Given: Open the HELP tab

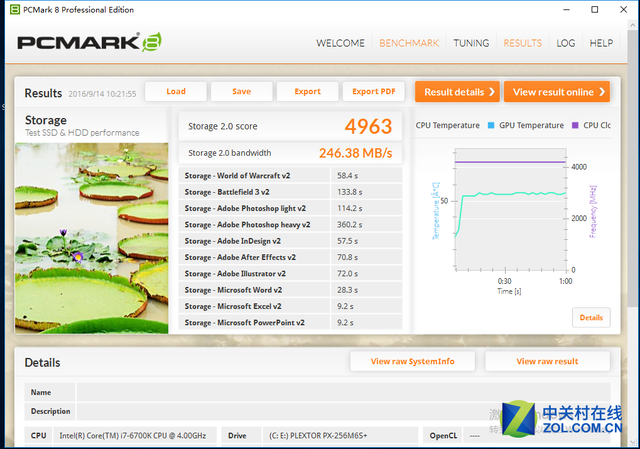Looking at the screenshot, I should [x=601, y=43].
